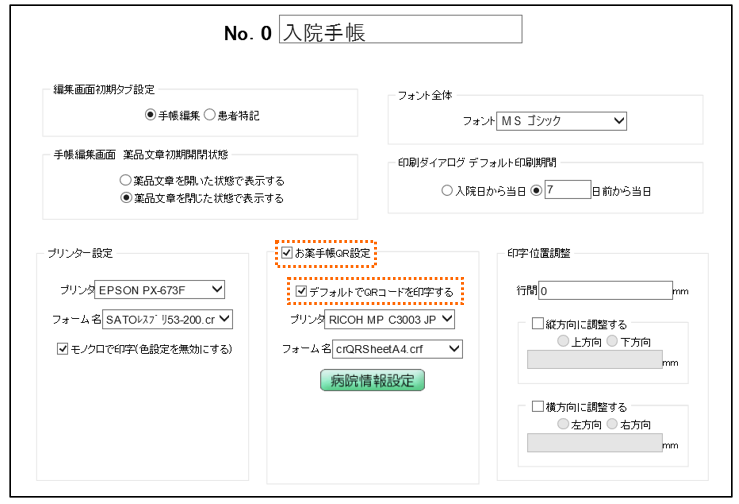Uncheck デフォルトでQRコードを印字する checkbox
Image resolution: width=739 pixels, height=504 pixels.
(x=302, y=291)
